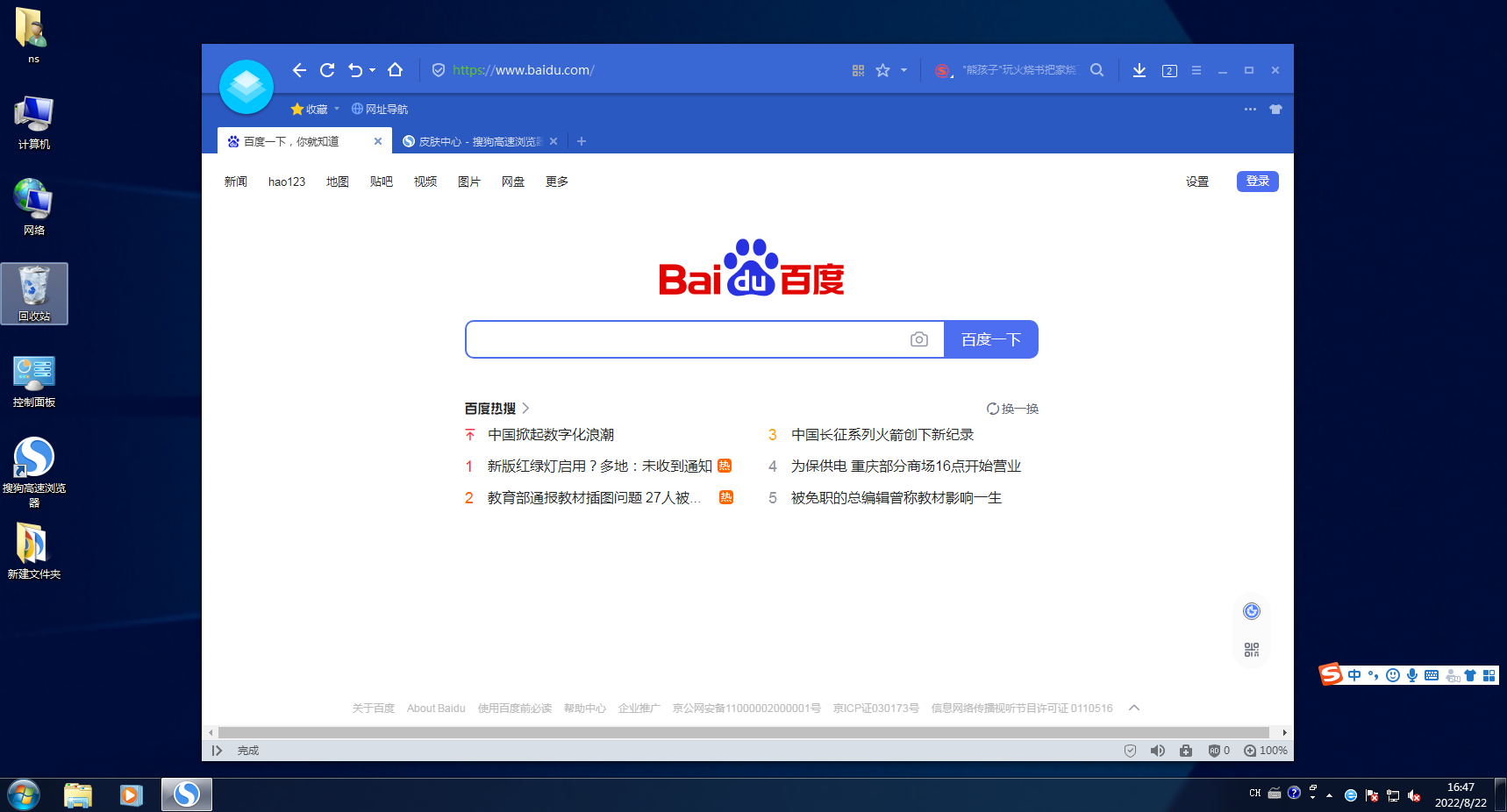Click 百度一下 search button
The width and height of the screenshot is (1507, 812).
pos(991,339)
